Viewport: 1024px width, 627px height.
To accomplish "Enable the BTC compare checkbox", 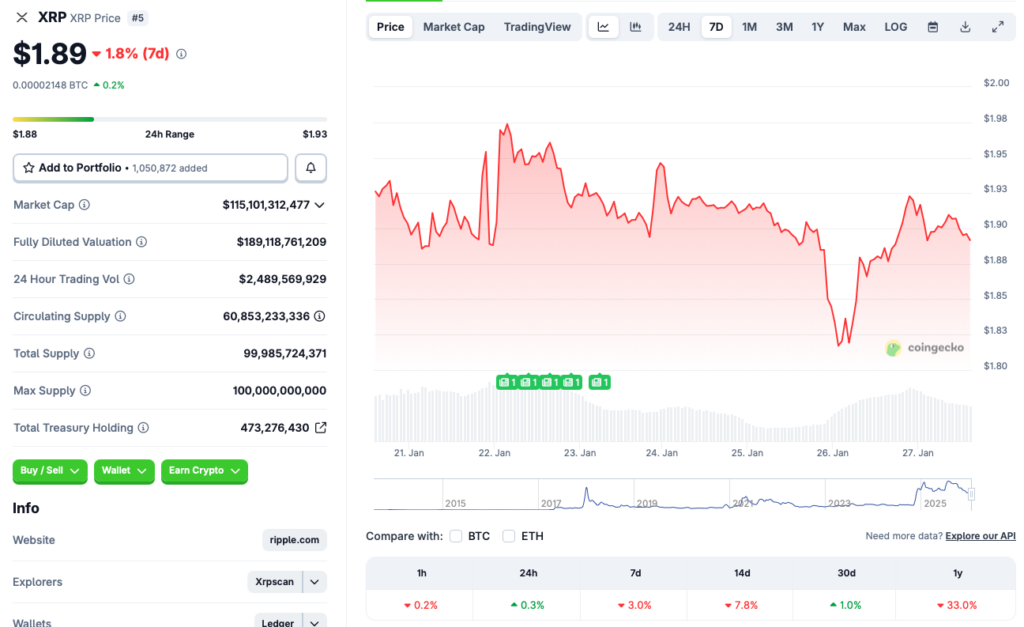I will [x=455, y=536].
